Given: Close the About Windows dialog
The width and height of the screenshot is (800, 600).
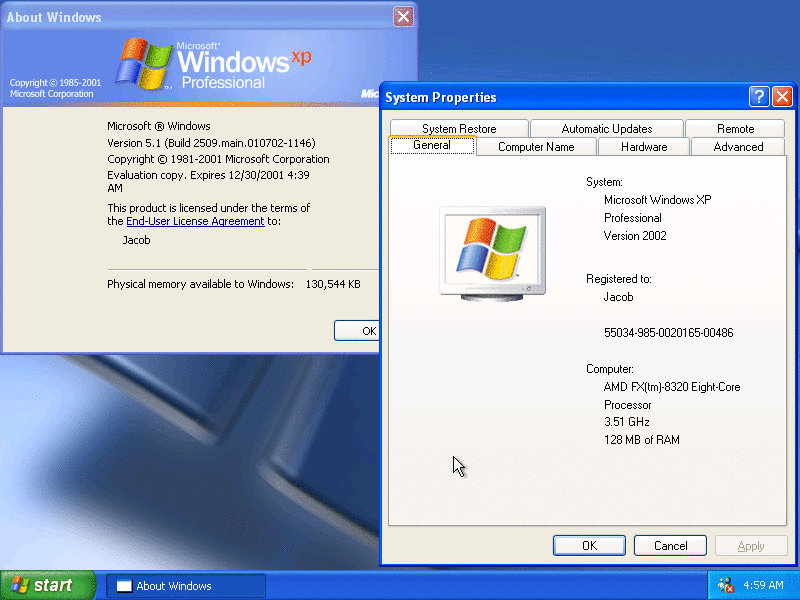Looking at the screenshot, I should click(x=403, y=17).
